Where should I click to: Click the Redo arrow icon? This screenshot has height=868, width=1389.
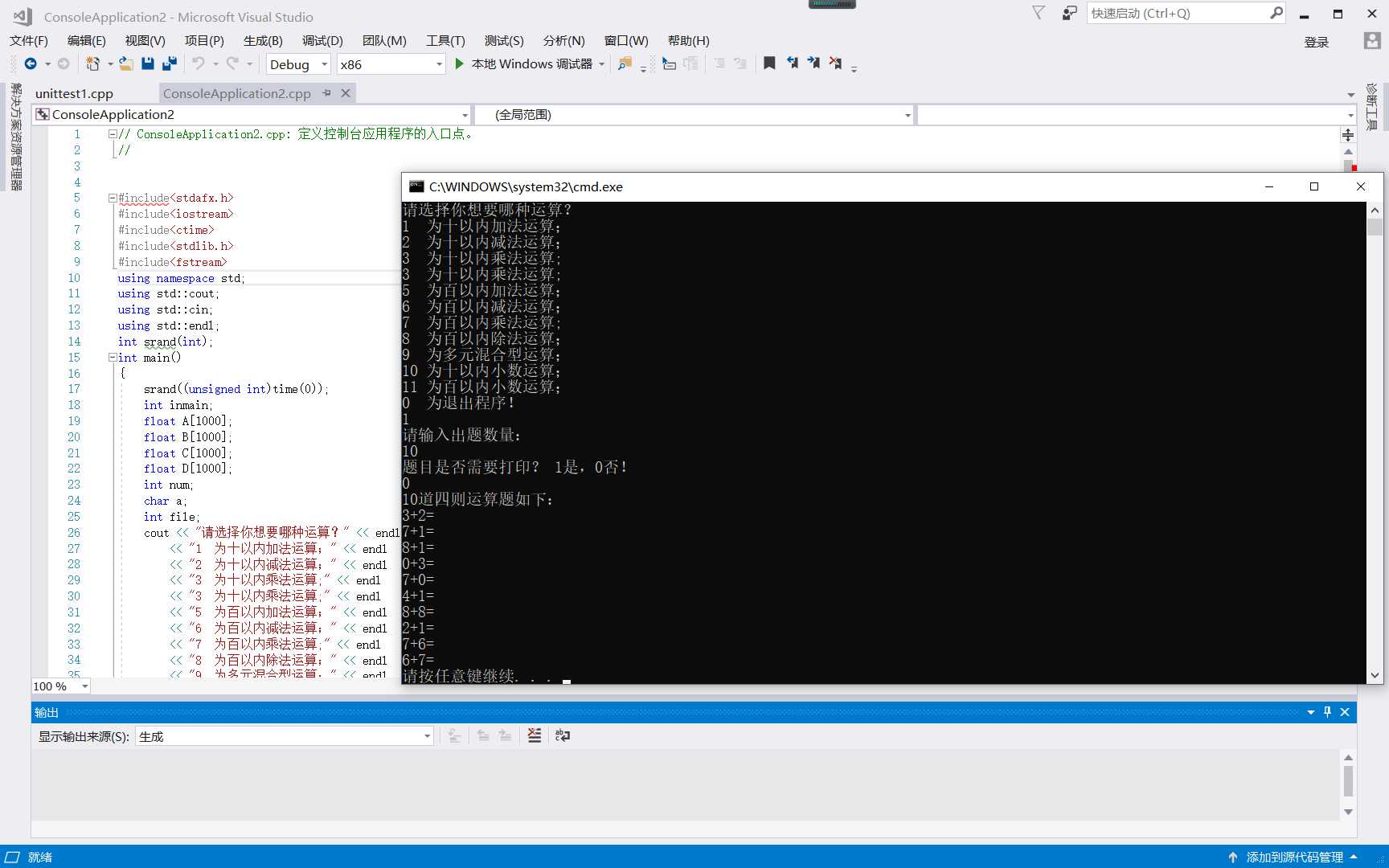click(x=232, y=63)
